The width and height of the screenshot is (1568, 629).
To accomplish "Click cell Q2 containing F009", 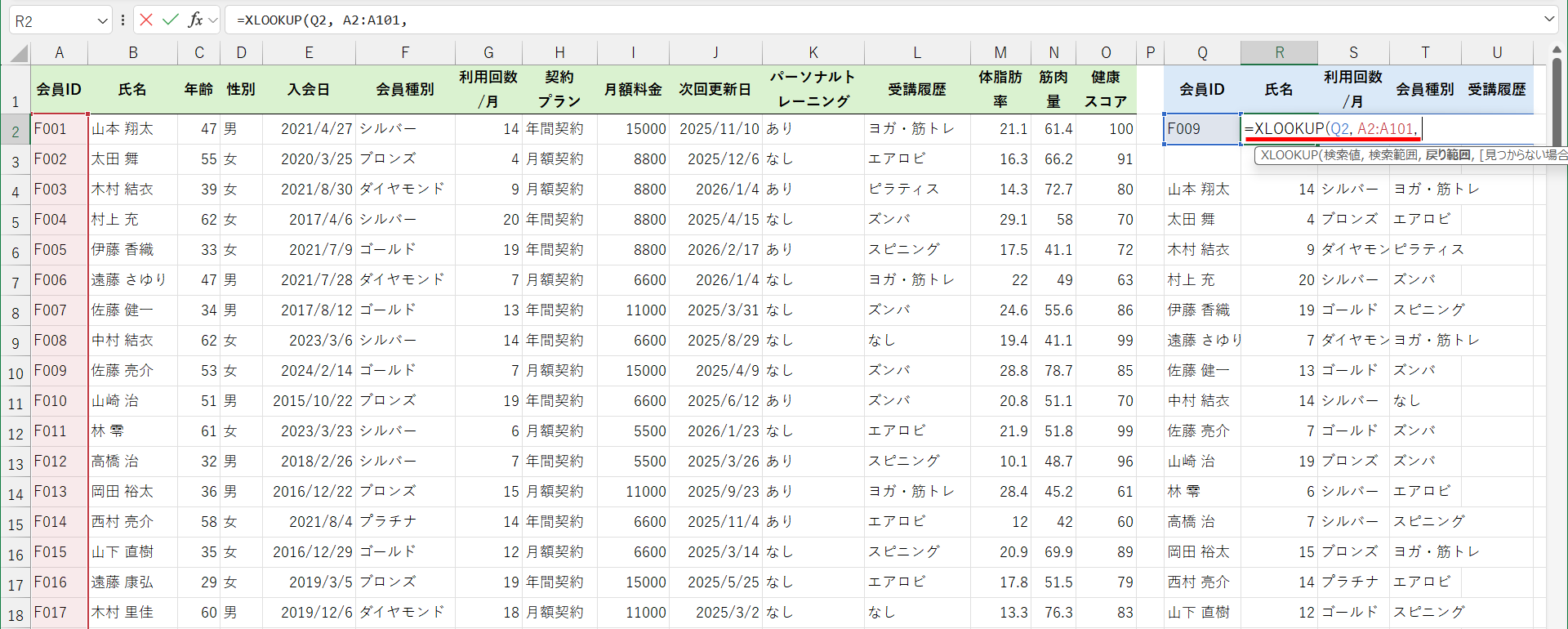I will (1202, 129).
